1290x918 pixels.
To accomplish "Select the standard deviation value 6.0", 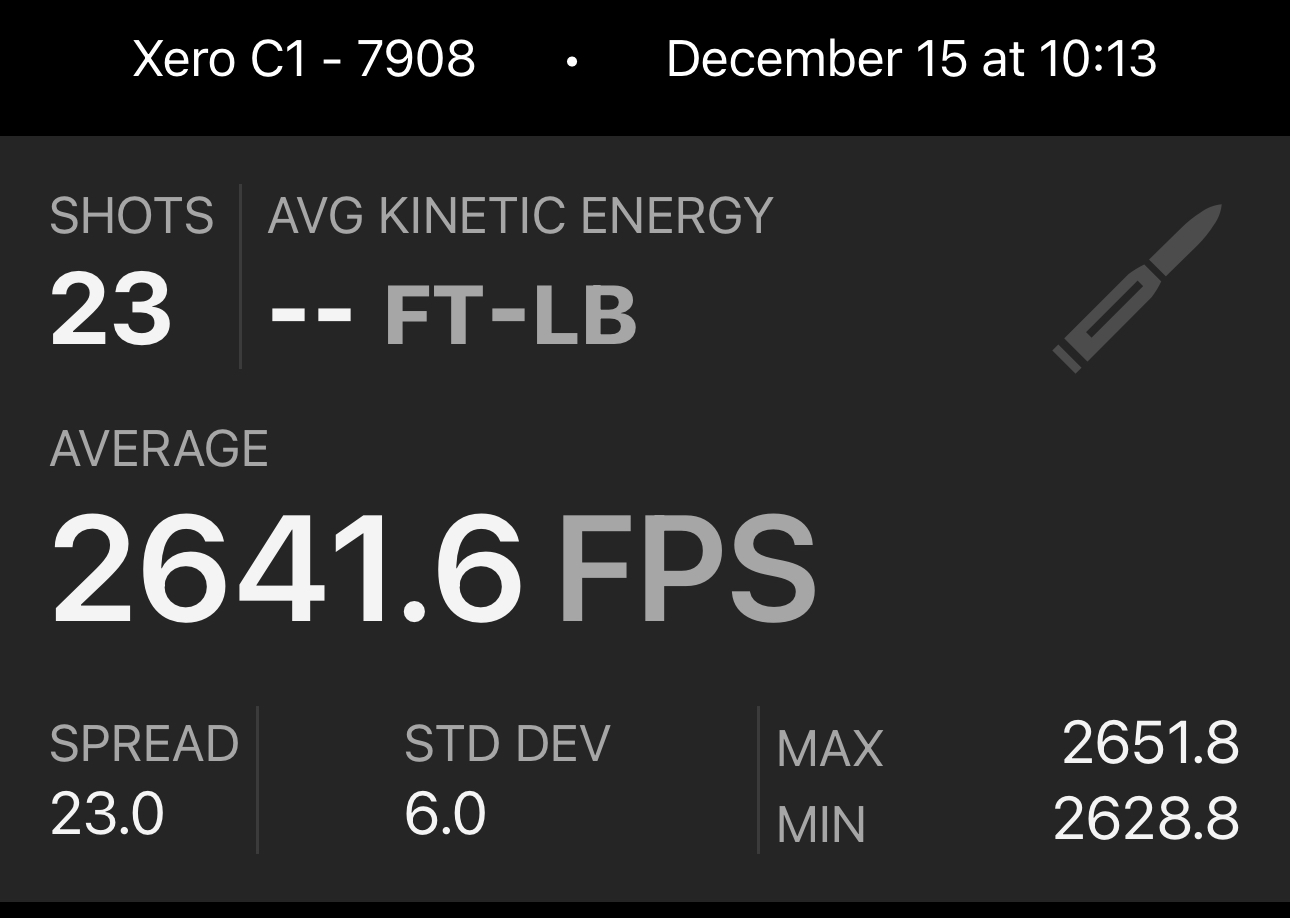I will (x=445, y=814).
